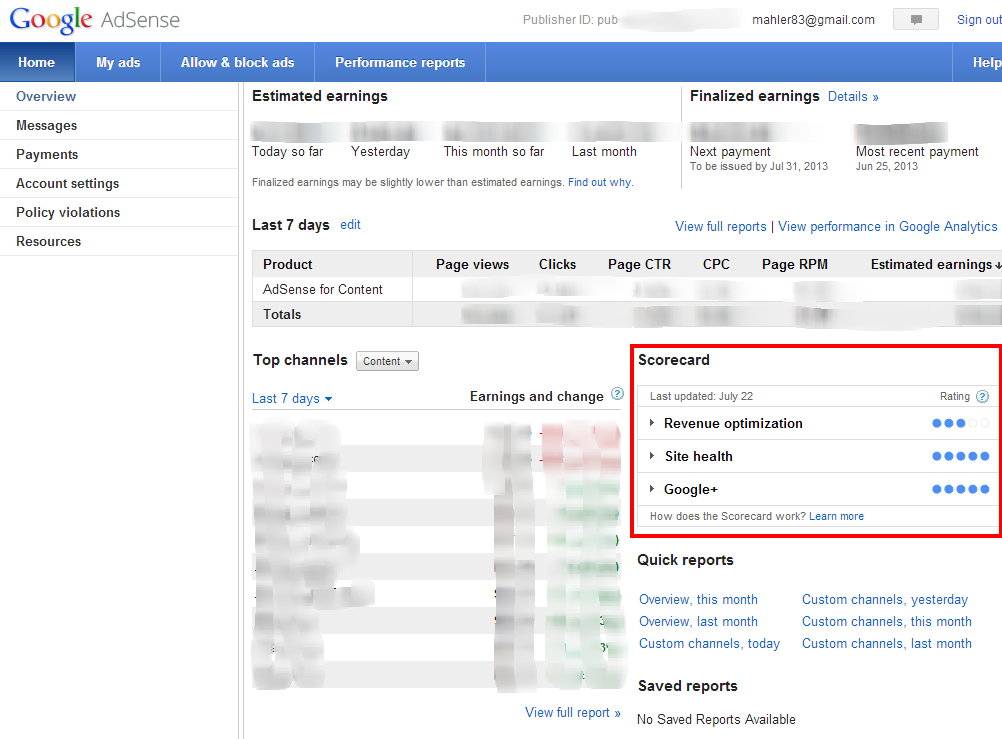Open the Performance reports tab
The width and height of the screenshot is (1002, 739).
400,62
